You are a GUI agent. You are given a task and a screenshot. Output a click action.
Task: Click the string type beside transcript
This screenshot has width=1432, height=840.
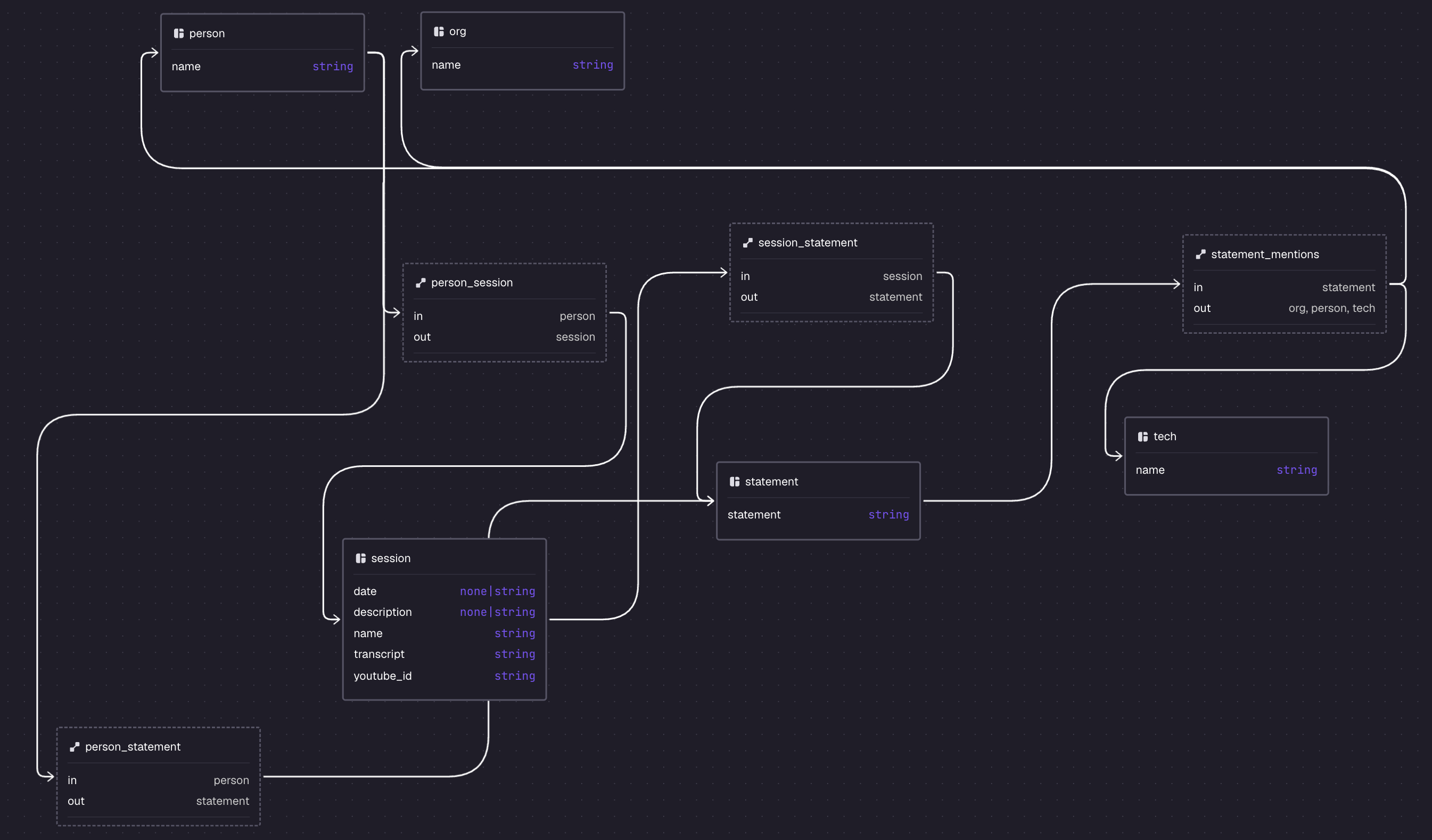pos(515,654)
